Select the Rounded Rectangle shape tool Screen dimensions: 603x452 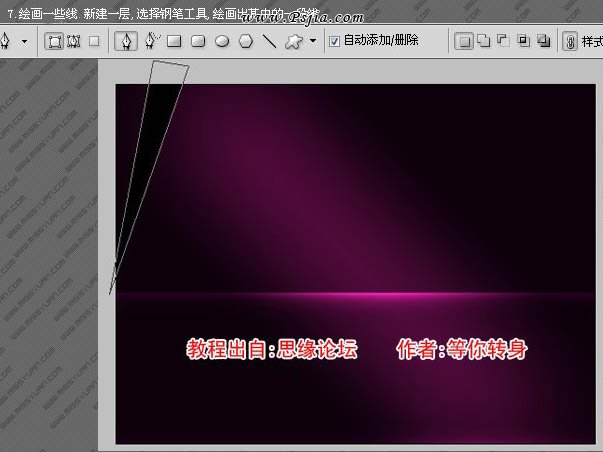[198, 41]
